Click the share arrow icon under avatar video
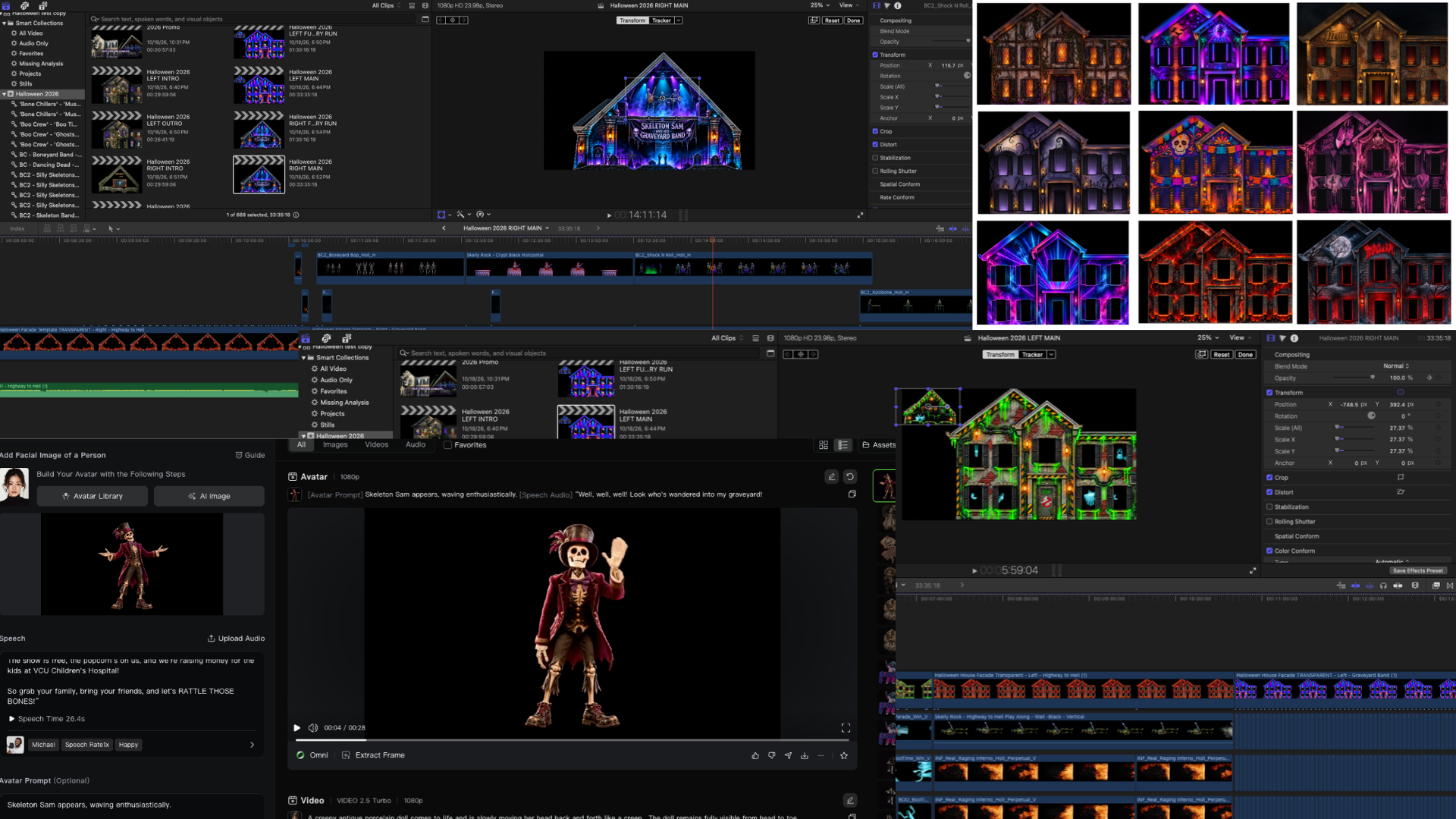Image resolution: width=1456 pixels, height=819 pixels. pos(788,755)
